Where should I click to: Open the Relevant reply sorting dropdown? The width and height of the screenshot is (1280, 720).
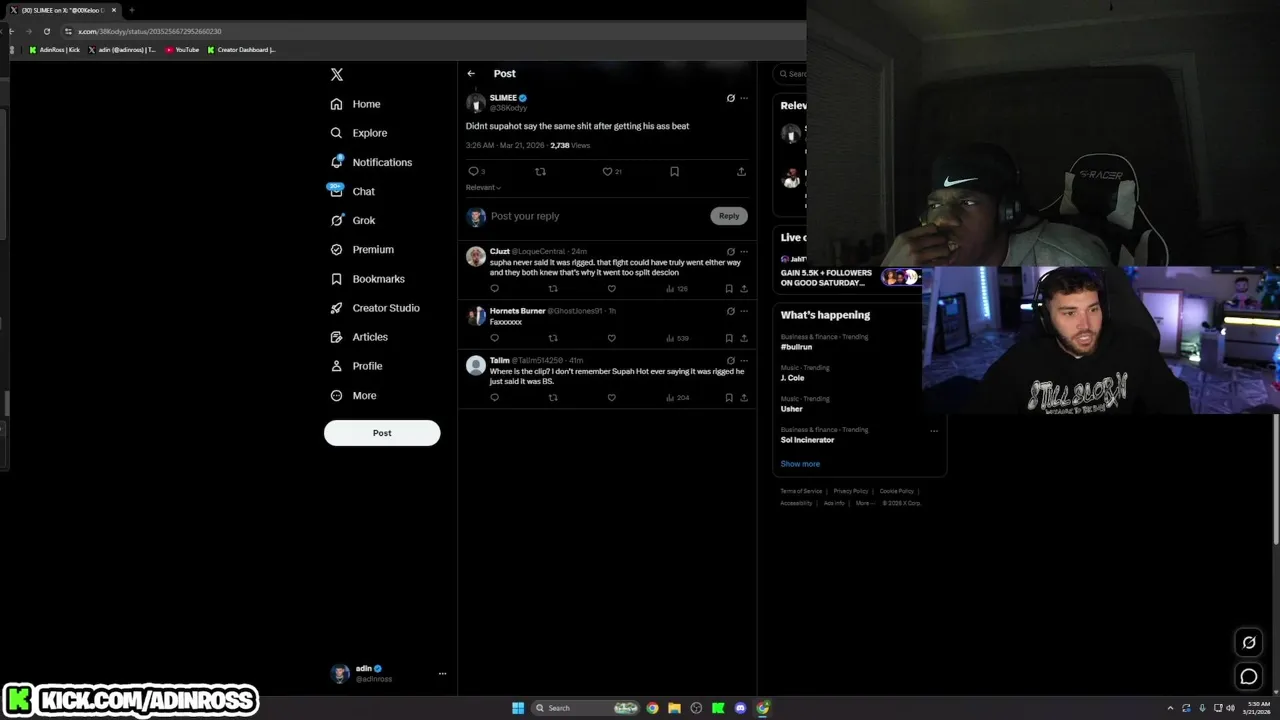[483, 187]
